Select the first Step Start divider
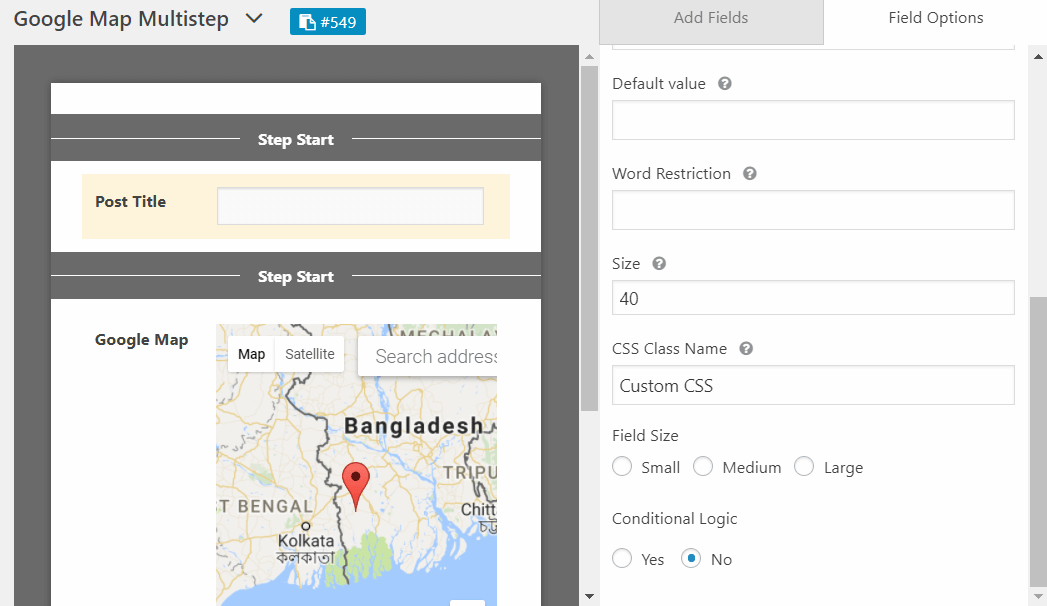Screen dimensions: 1047x606 tap(296, 139)
